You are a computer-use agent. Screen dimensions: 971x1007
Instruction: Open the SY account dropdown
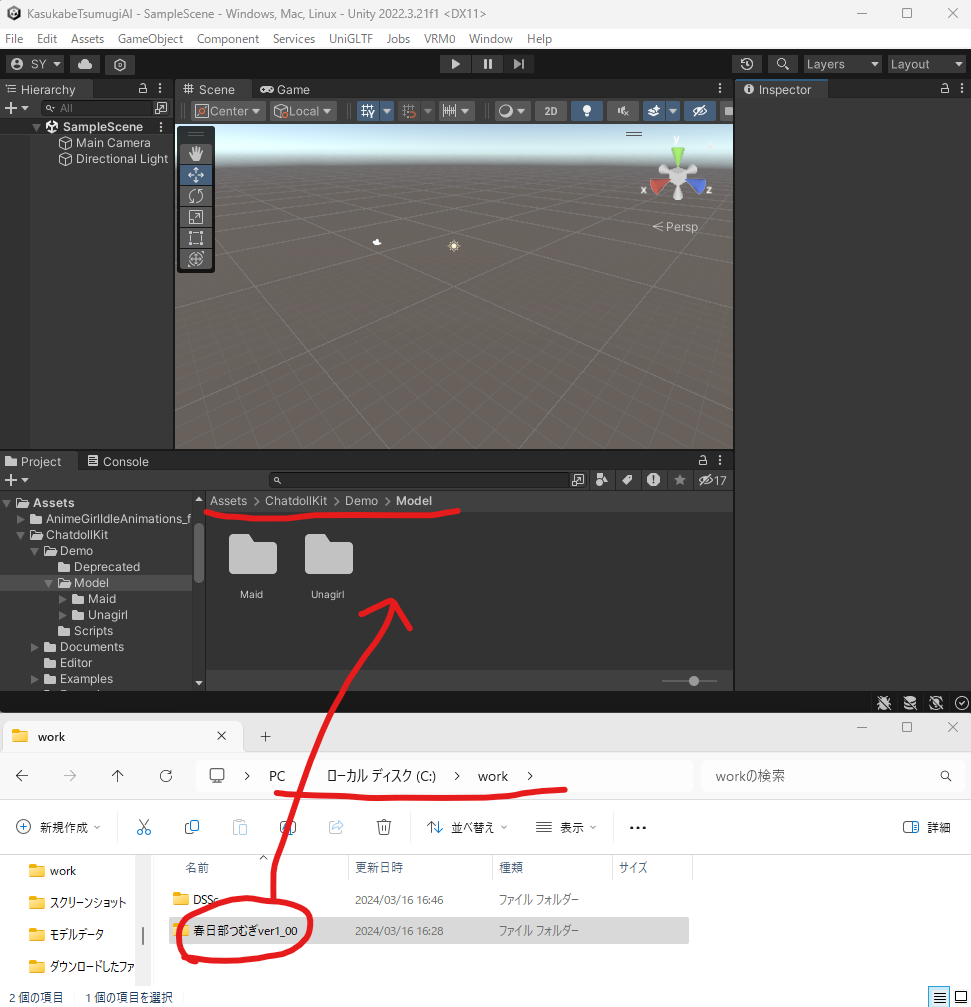coord(35,64)
